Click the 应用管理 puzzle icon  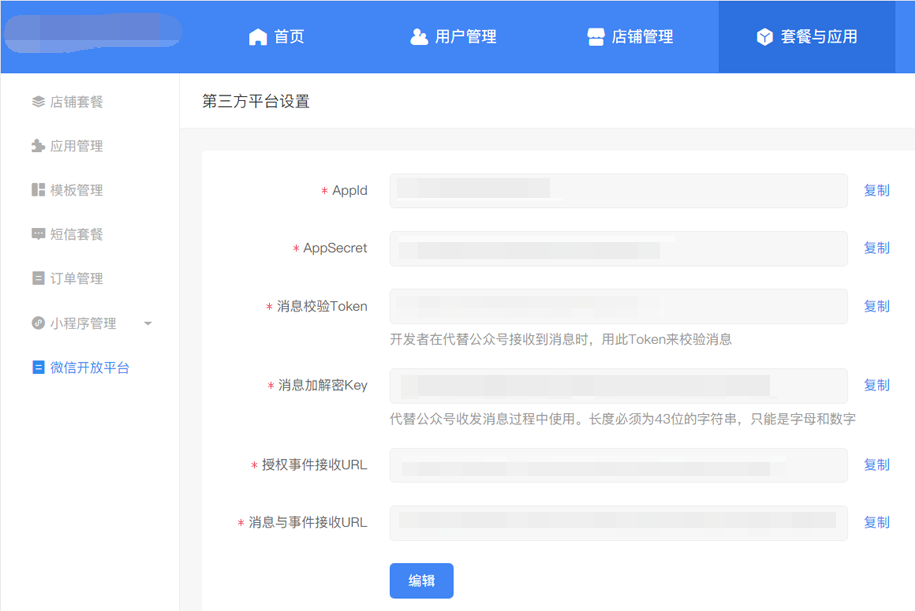[38, 146]
